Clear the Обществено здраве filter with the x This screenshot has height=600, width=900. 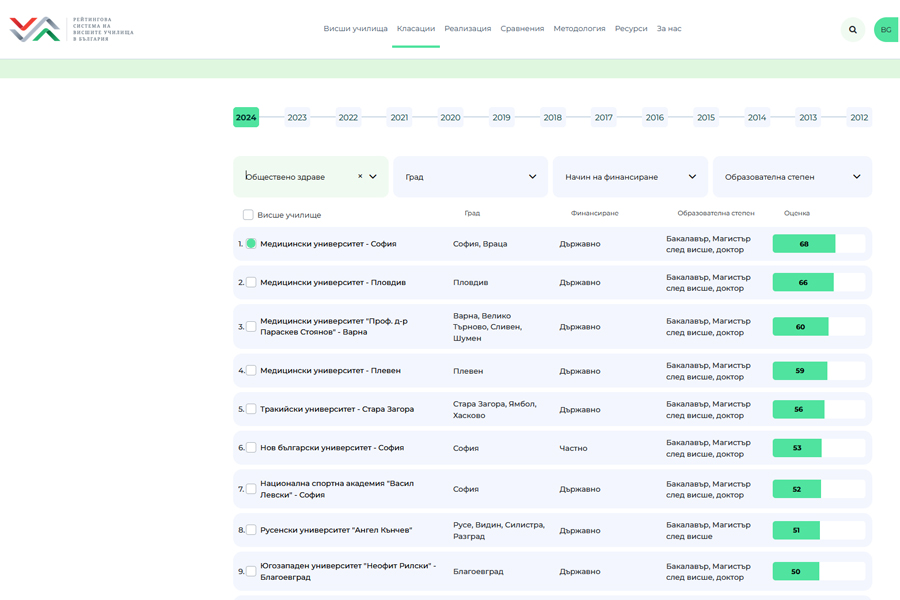point(360,176)
